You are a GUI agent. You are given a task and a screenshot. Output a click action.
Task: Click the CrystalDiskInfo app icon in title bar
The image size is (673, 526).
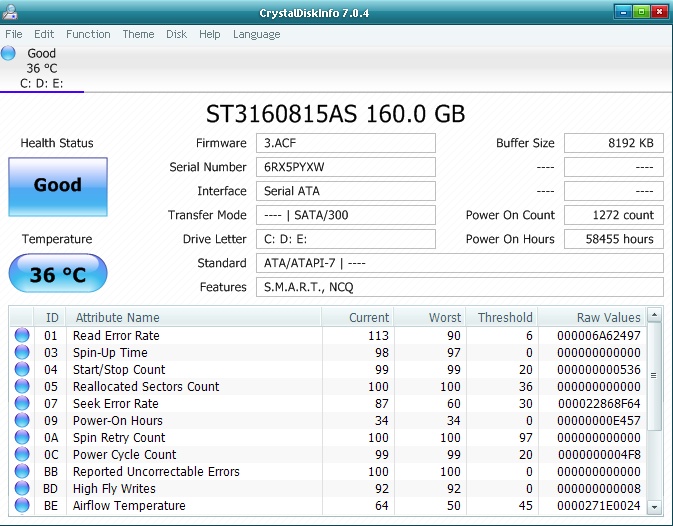9,12
